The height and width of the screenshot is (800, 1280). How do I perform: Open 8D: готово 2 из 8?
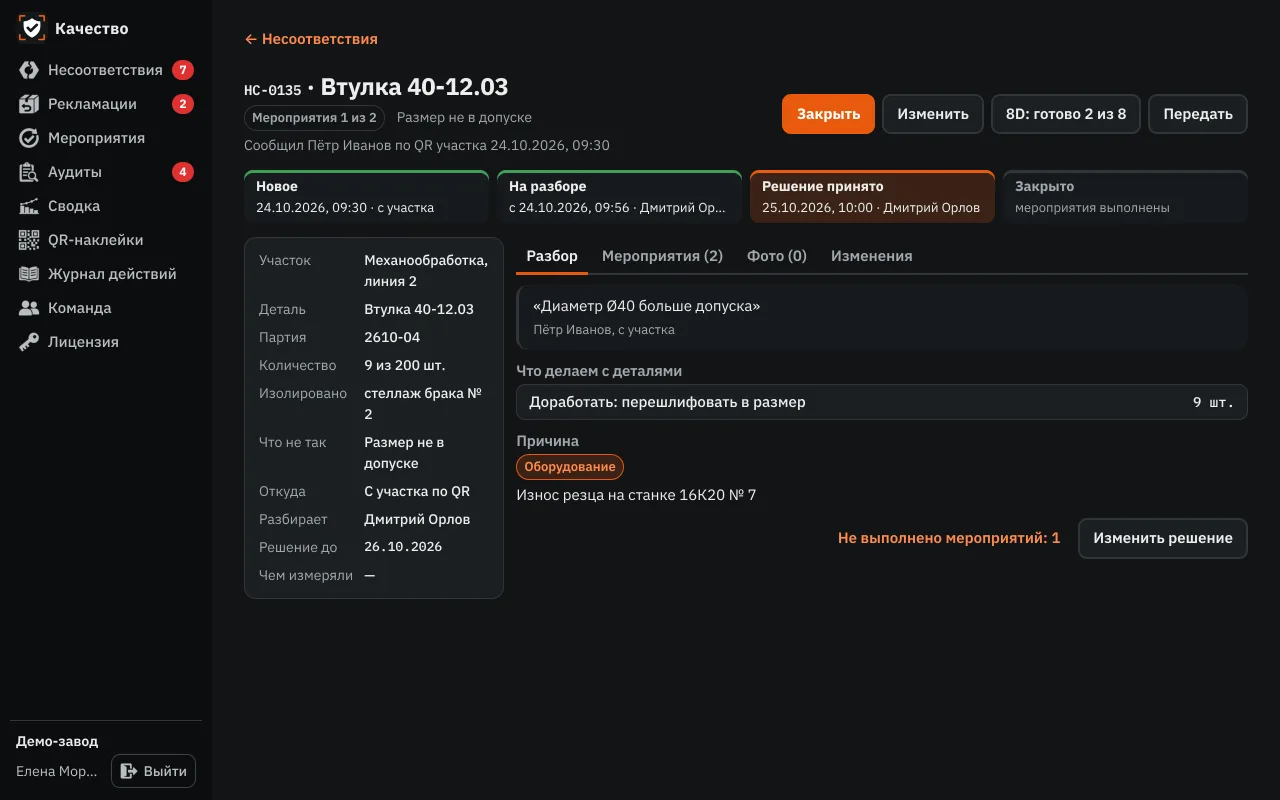1066,114
